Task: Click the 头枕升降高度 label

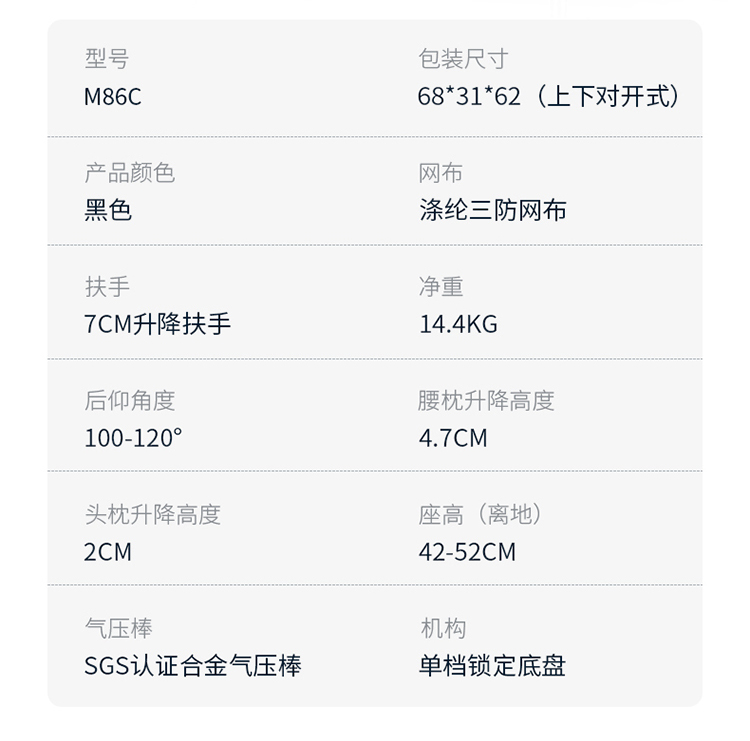Action: 152,515
